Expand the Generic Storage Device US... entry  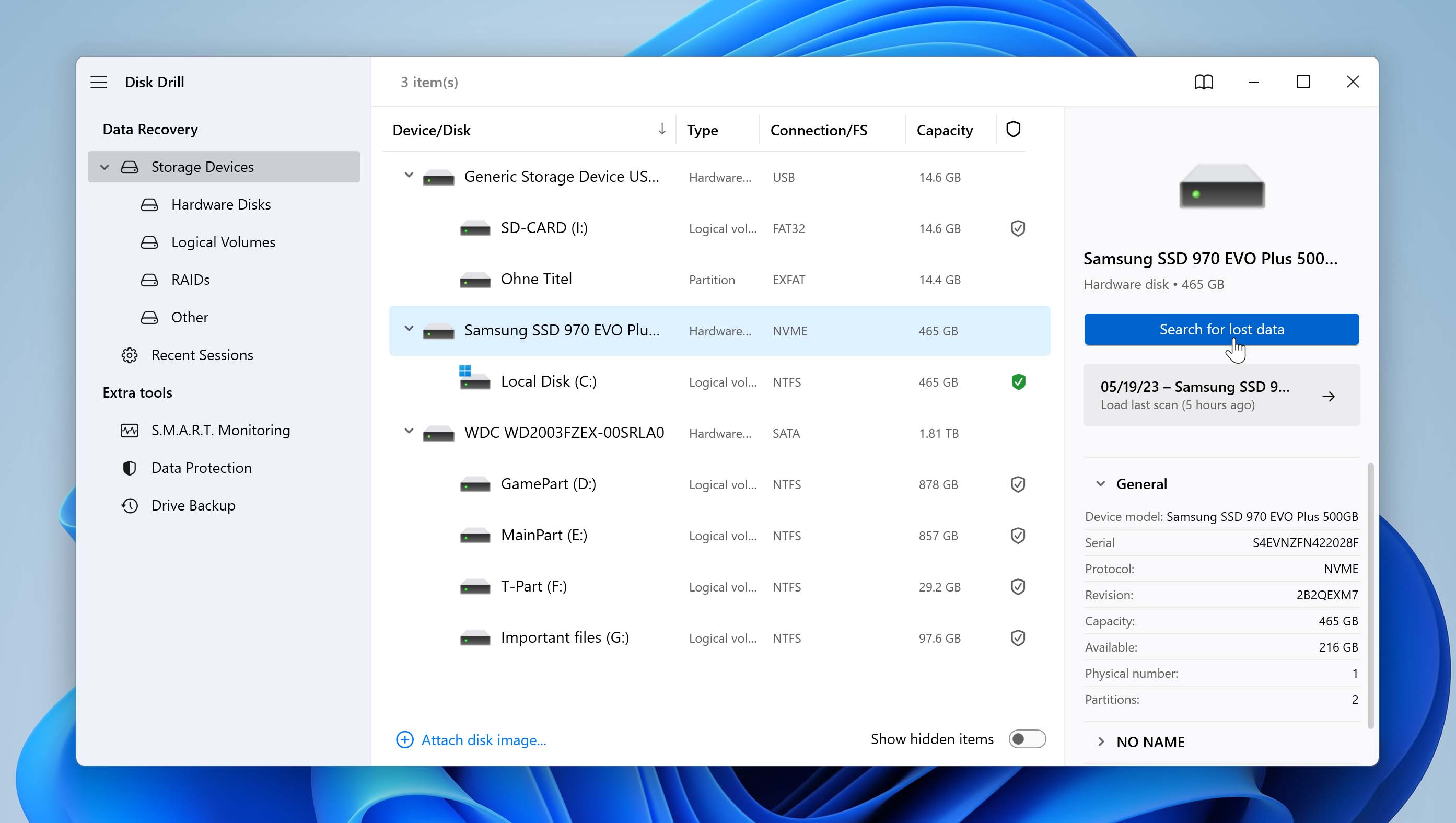[408, 177]
